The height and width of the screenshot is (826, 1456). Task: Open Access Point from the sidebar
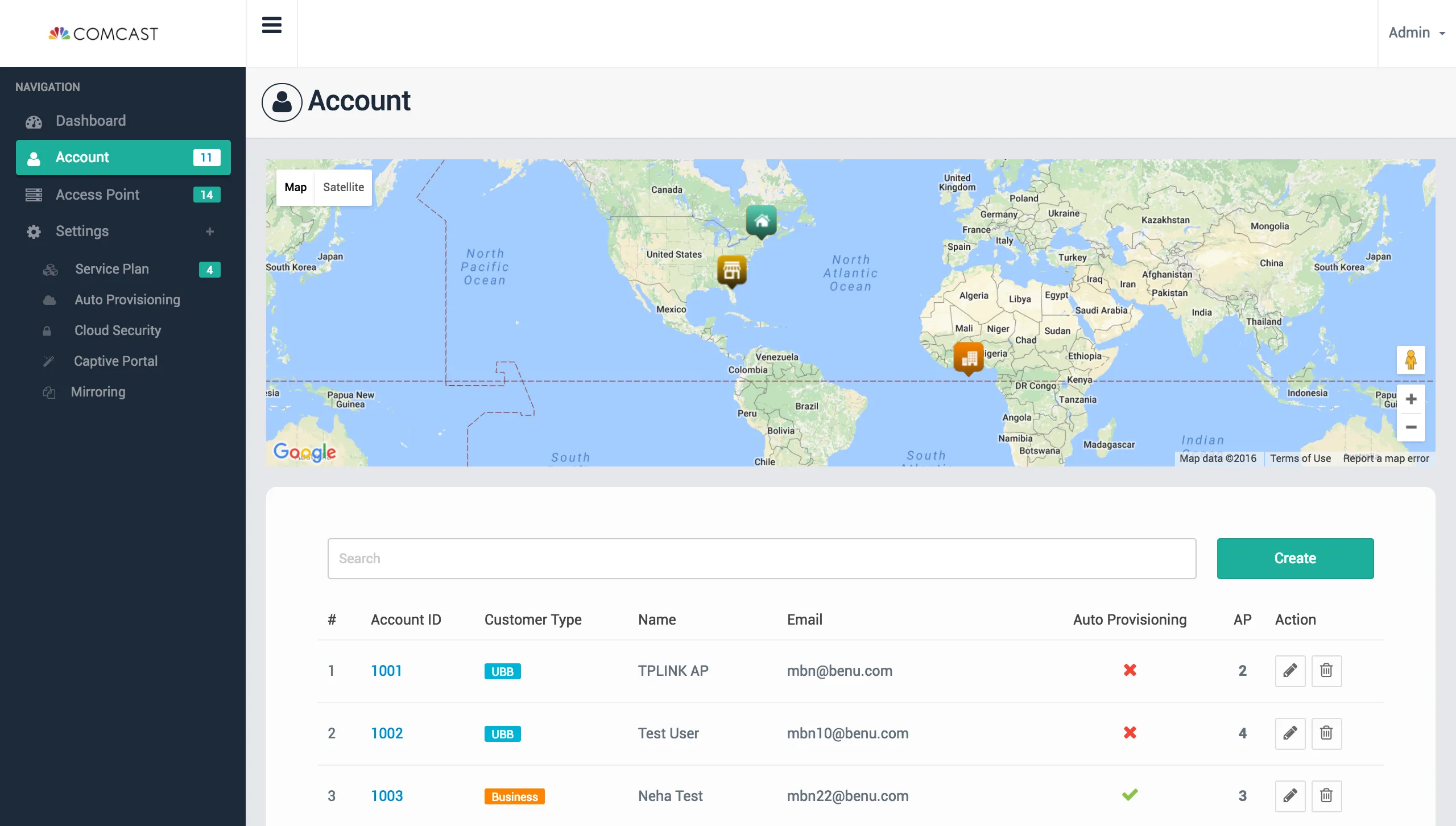click(97, 194)
